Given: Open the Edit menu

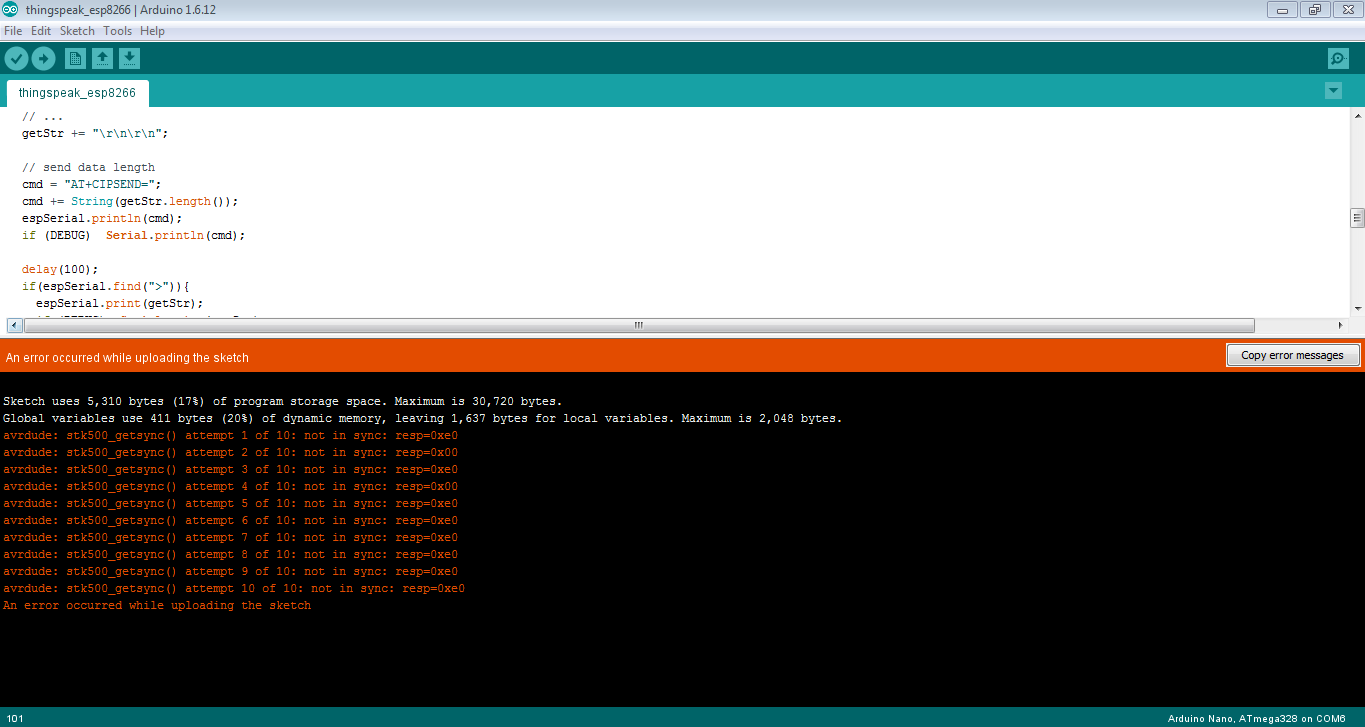Looking at the screenshot, I should click(41, 31).
